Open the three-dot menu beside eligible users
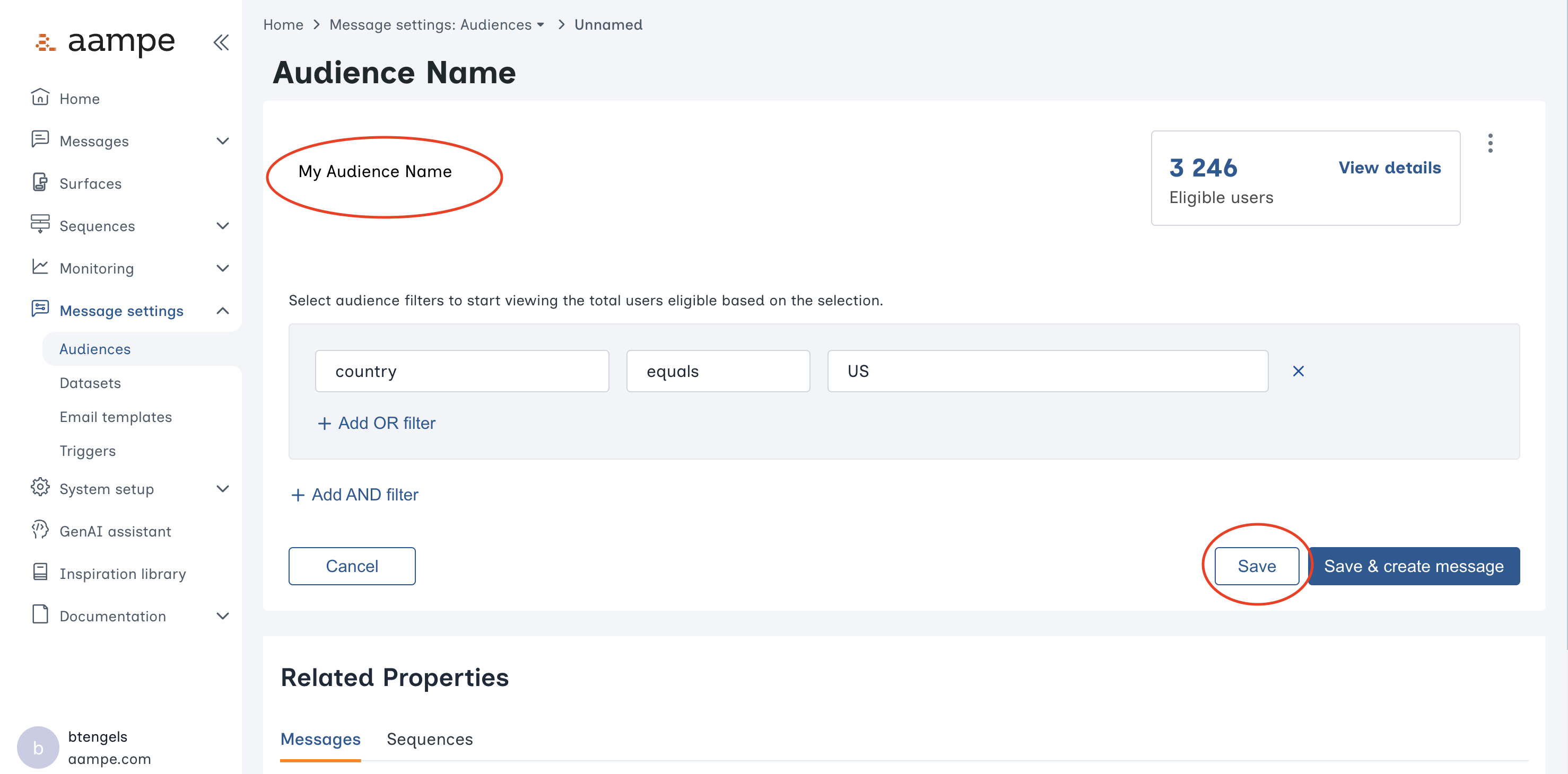The width and height of the screenshot is (1568, 774). (x=1491, y=143)
